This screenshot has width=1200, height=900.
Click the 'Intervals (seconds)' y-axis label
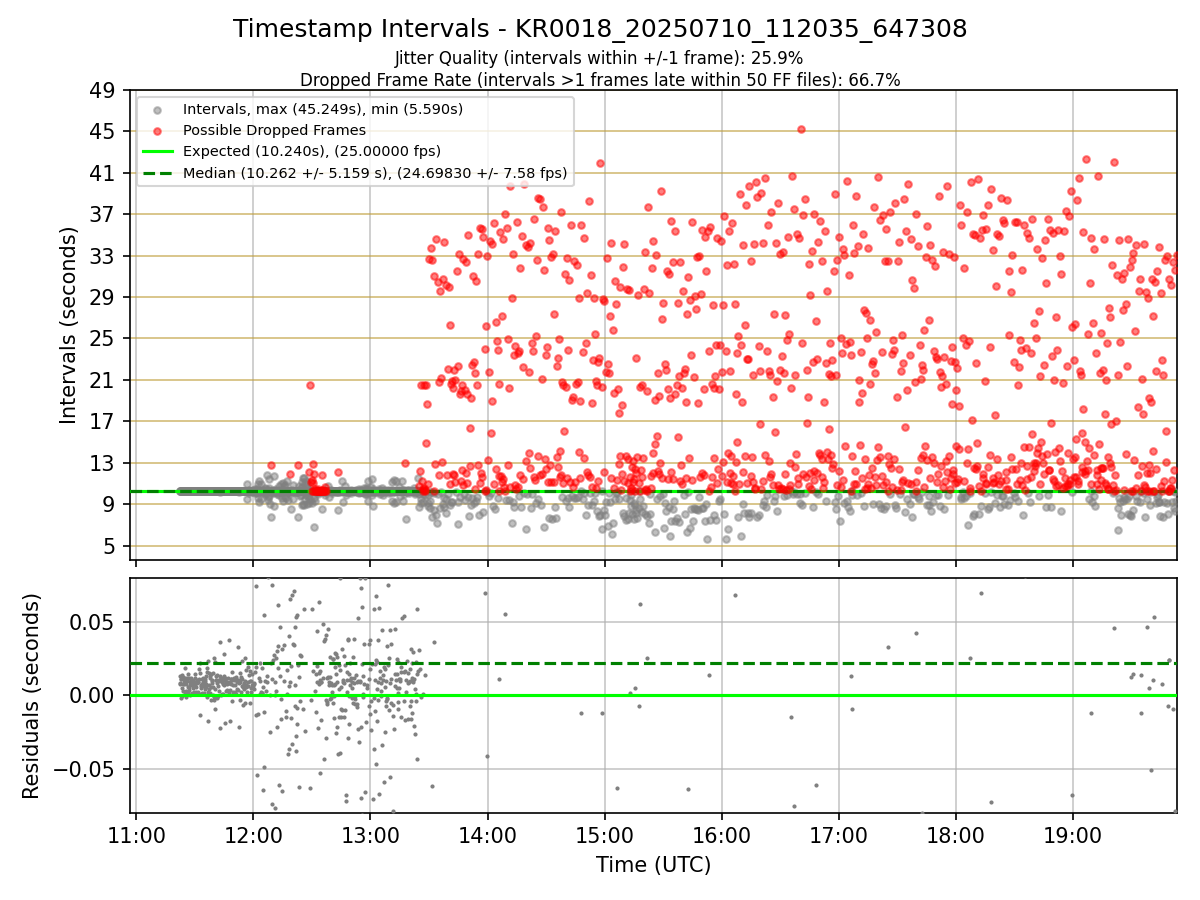68,325
